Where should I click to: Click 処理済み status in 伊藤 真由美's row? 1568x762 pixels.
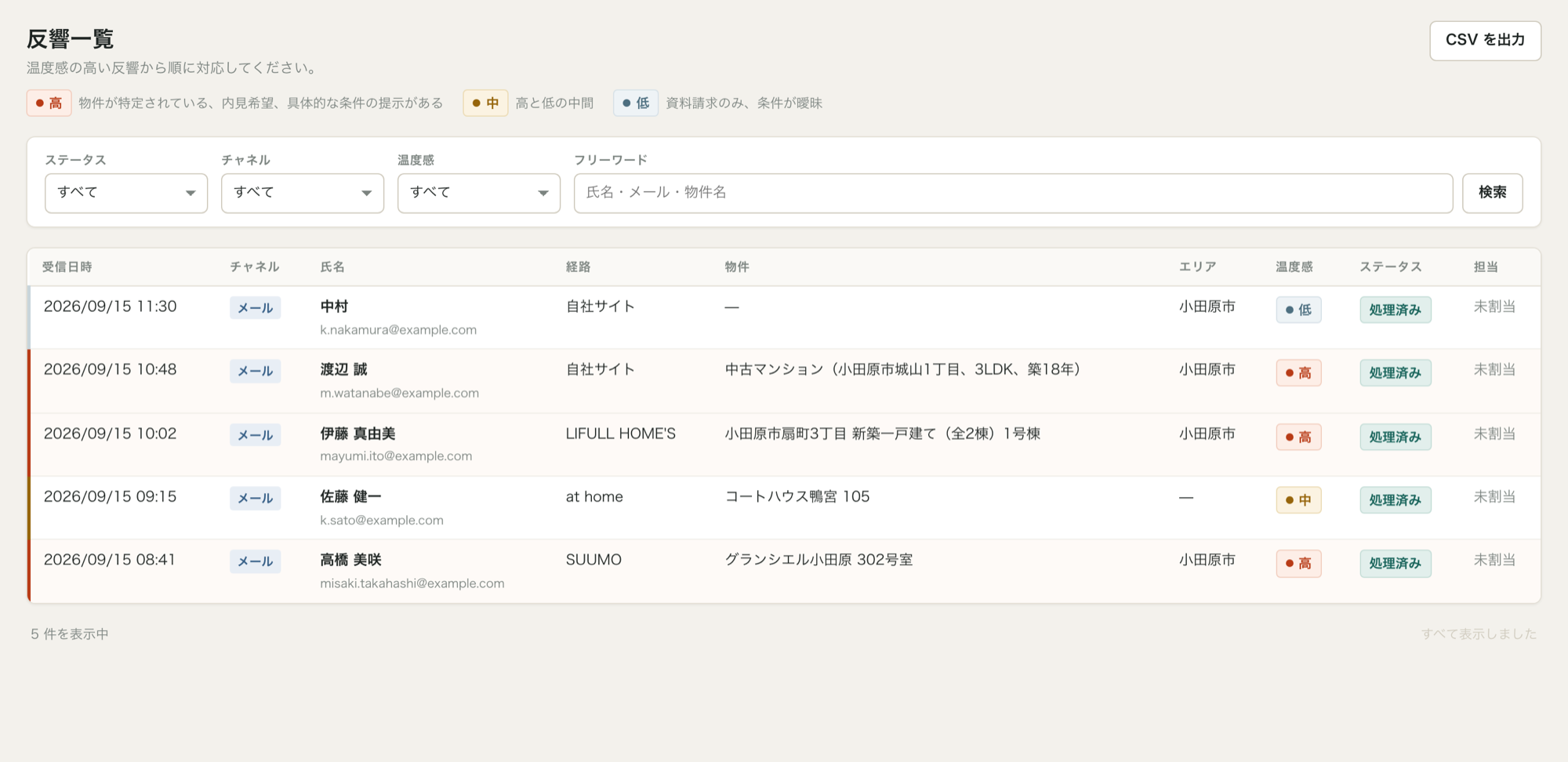tap(1396, 437)
